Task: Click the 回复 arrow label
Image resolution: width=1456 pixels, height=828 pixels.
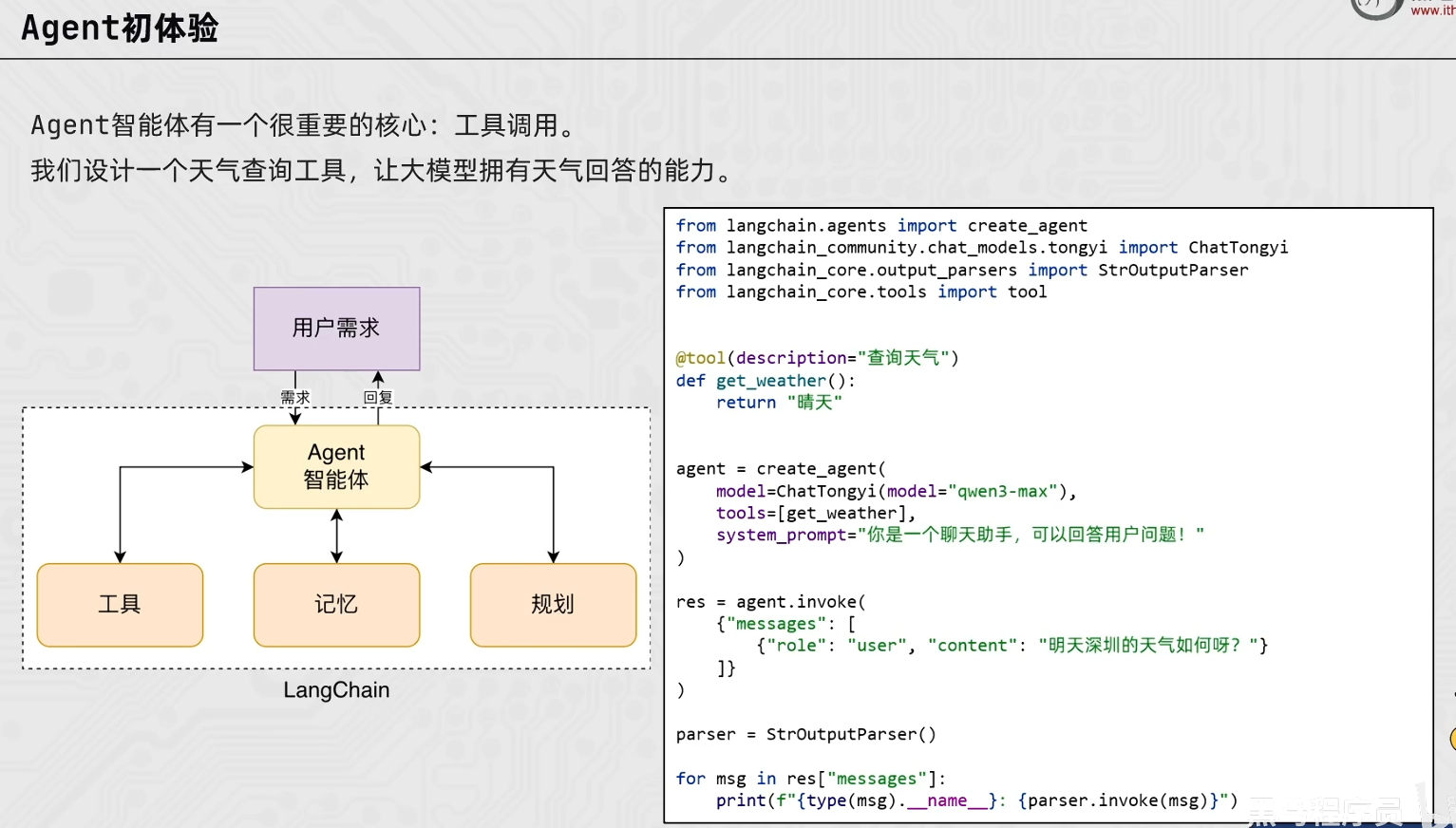Action: point(378,397)
